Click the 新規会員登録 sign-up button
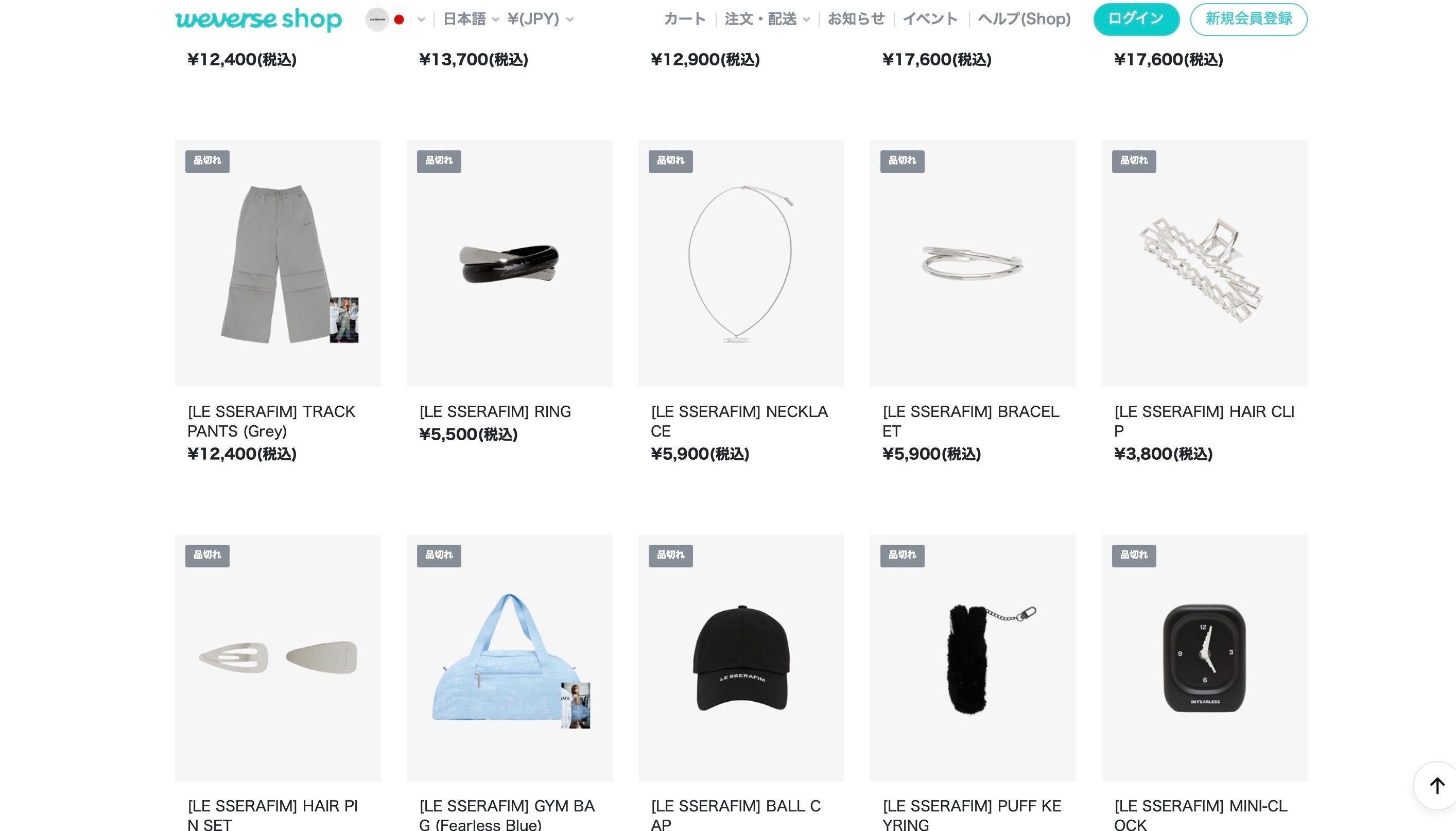The image size is (1456, 831). coord(1249,20)
